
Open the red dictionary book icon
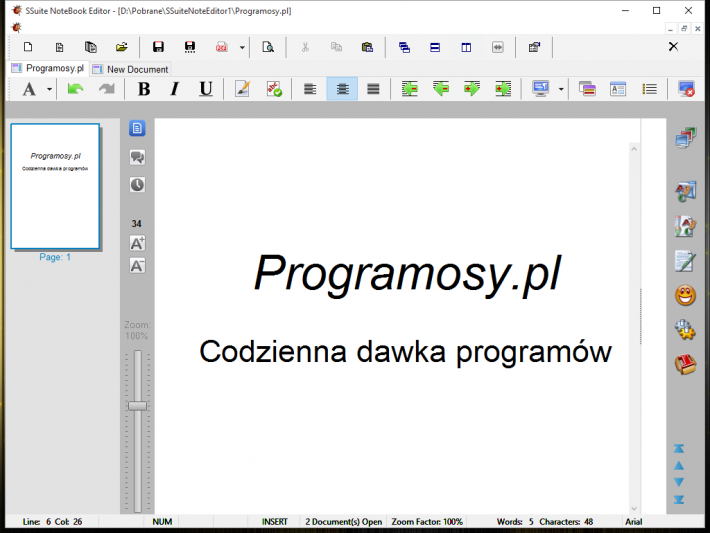685,365
